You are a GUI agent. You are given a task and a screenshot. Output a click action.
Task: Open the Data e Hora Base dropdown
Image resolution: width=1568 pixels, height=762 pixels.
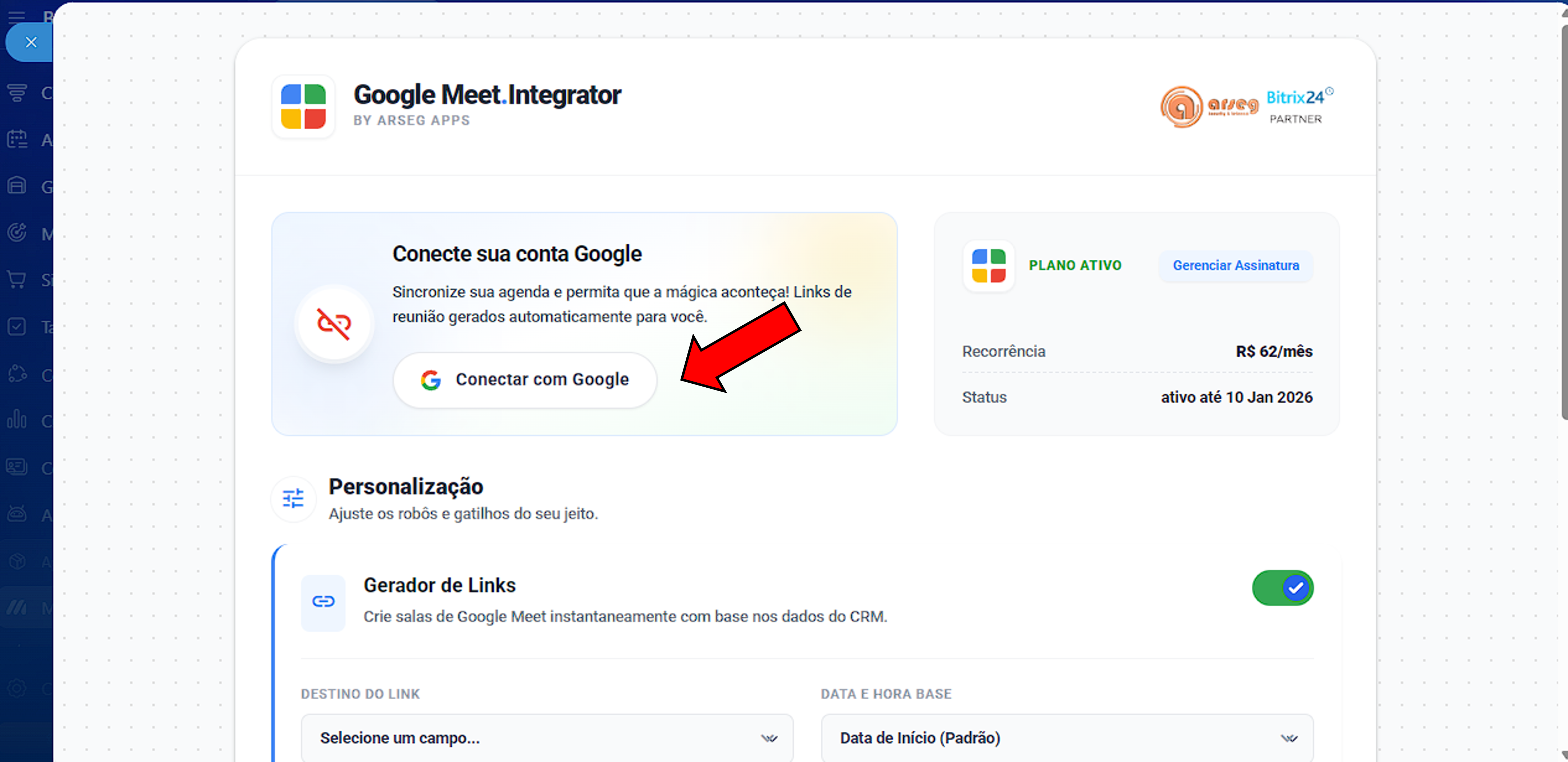(x=1066, y=738)
